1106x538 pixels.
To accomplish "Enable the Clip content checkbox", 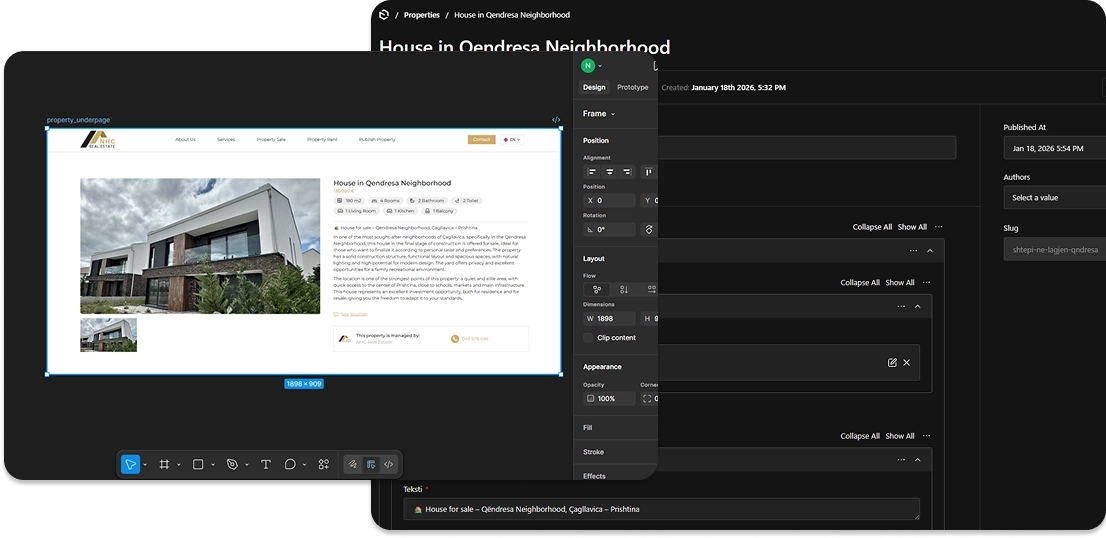I will click(x=589, y=338).
